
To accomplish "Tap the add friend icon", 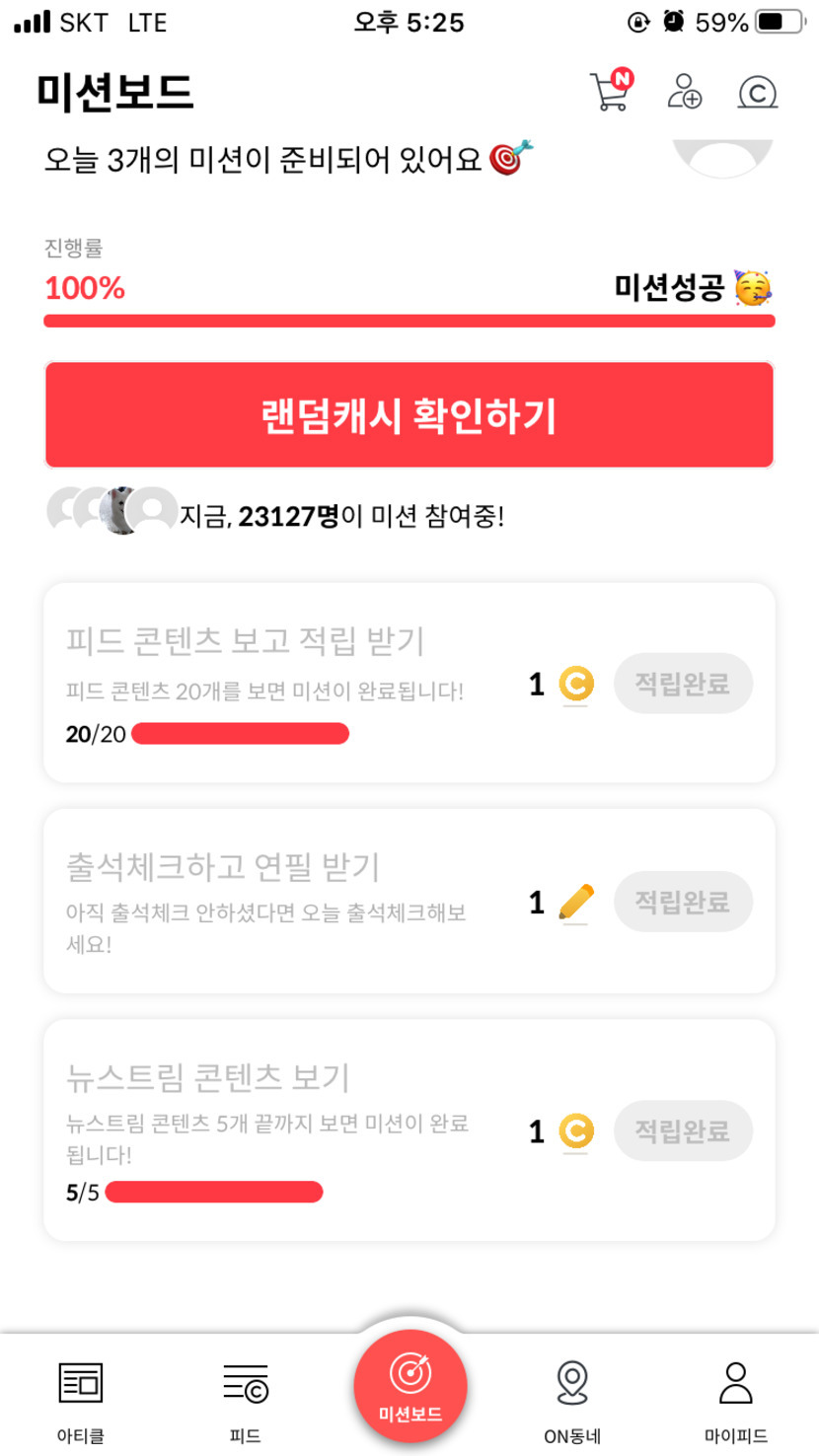I will click(x=684, y=92).
